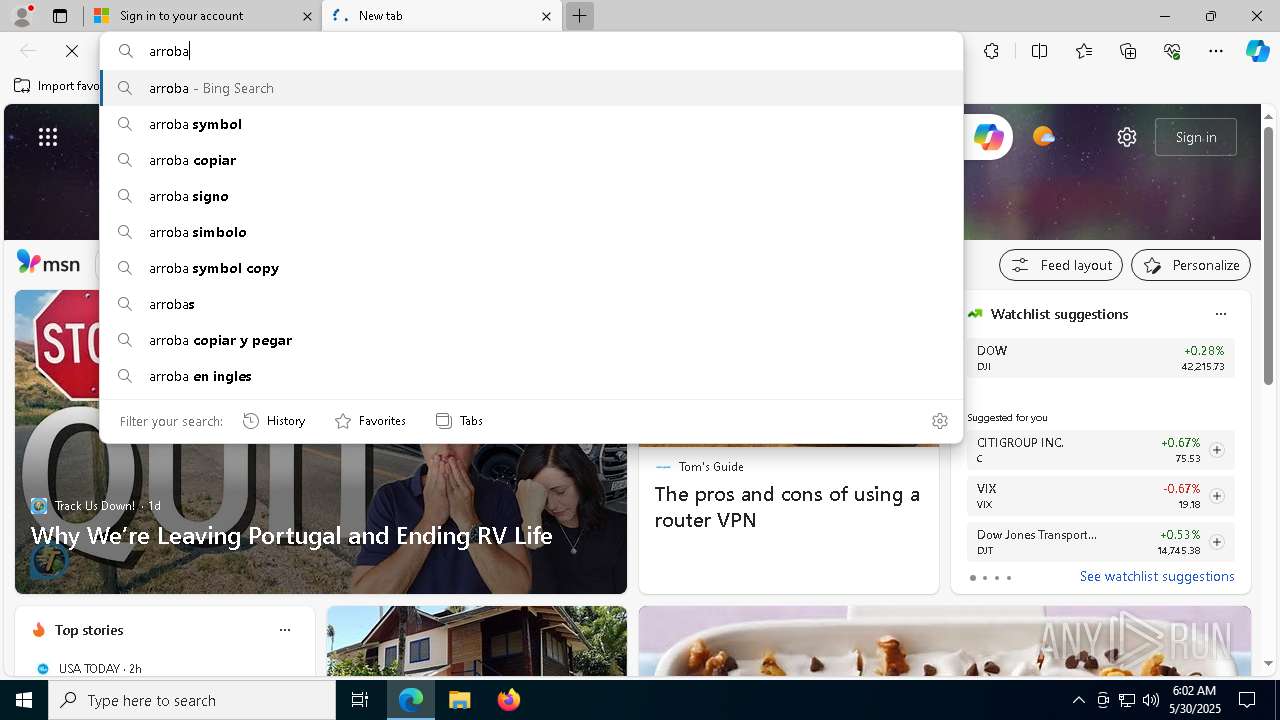The image size is (1280, 720).
Task: Pick the 'arroba signo' suggestion
Action: [531, 196]
